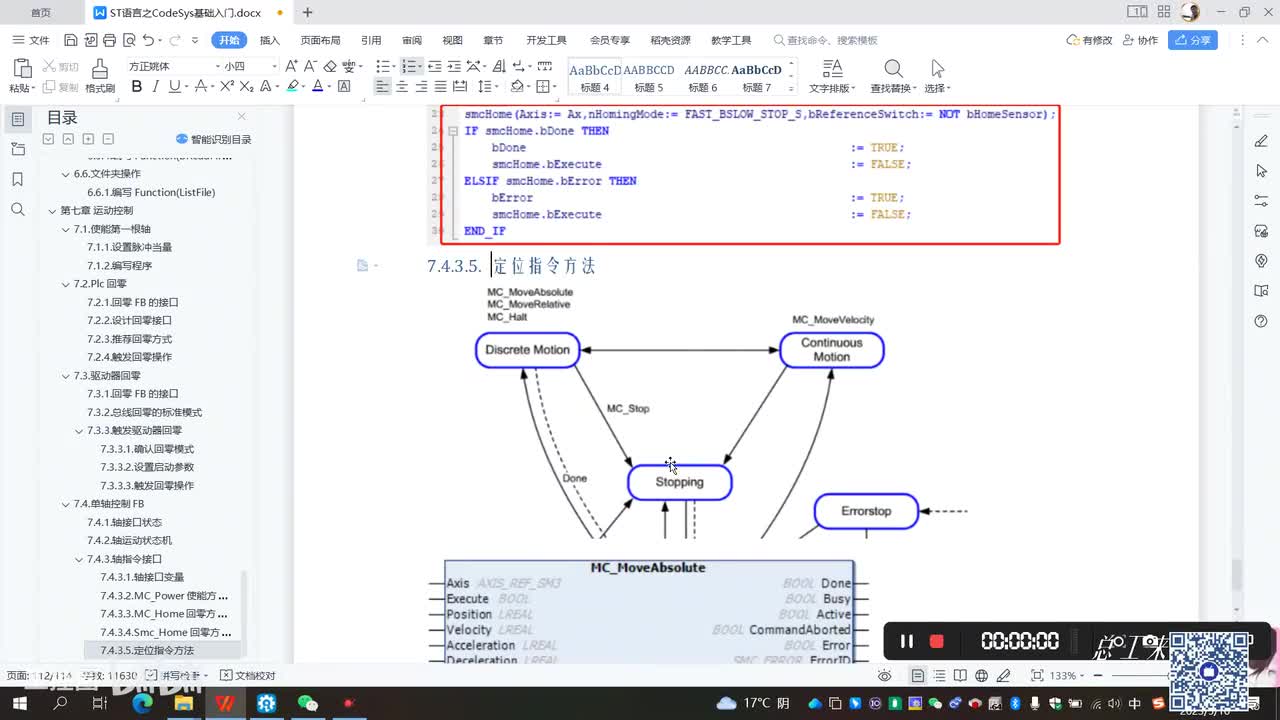Apply the text highlight color
The image size is (1280, 720).
[x=293, y=87]
